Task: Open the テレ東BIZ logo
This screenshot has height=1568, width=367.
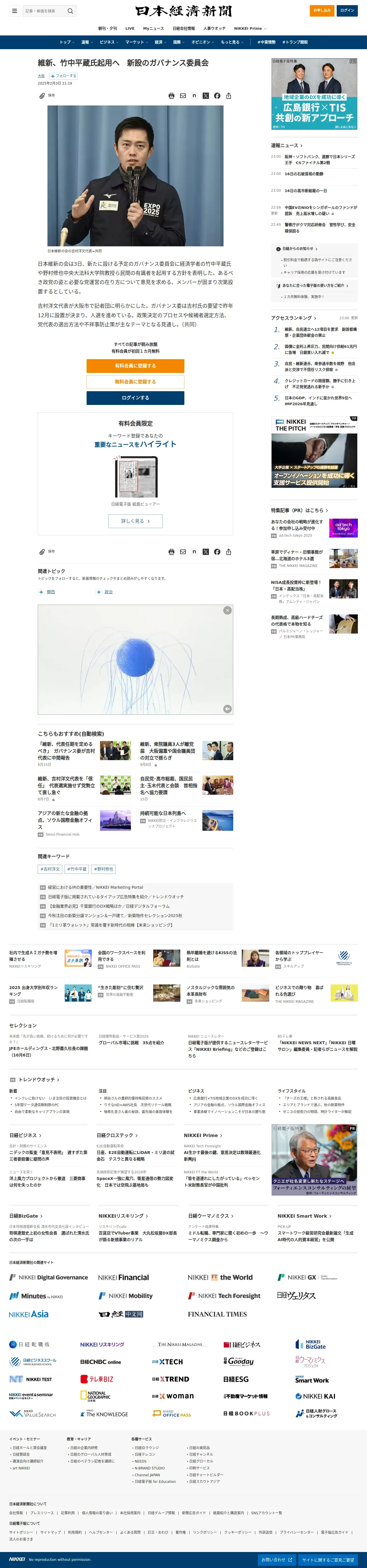Action: (97, 1379)
